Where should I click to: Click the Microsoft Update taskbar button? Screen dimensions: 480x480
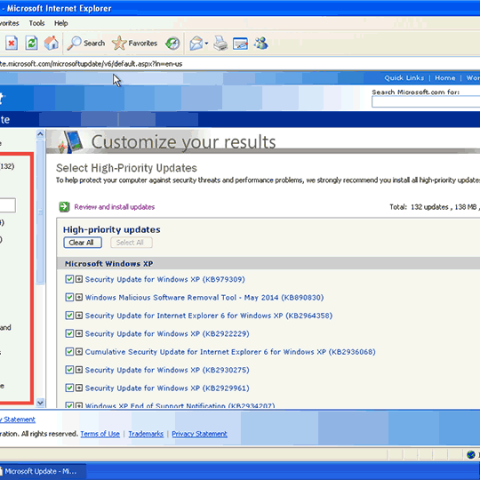pyautogui.click(x=43, y=471)
